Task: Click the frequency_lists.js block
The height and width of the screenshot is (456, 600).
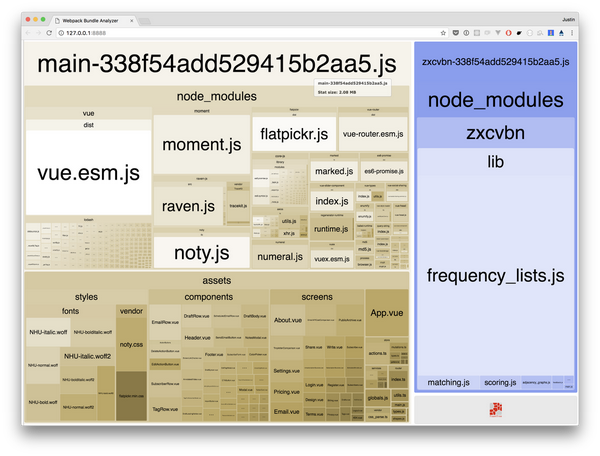Action: 496,275
